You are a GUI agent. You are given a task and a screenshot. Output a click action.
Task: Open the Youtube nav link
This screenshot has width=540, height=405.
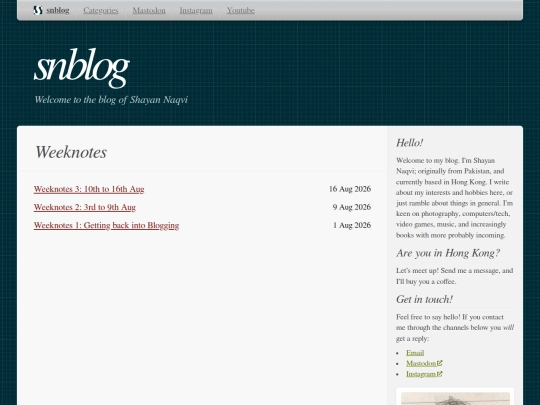tap(240, 10)
